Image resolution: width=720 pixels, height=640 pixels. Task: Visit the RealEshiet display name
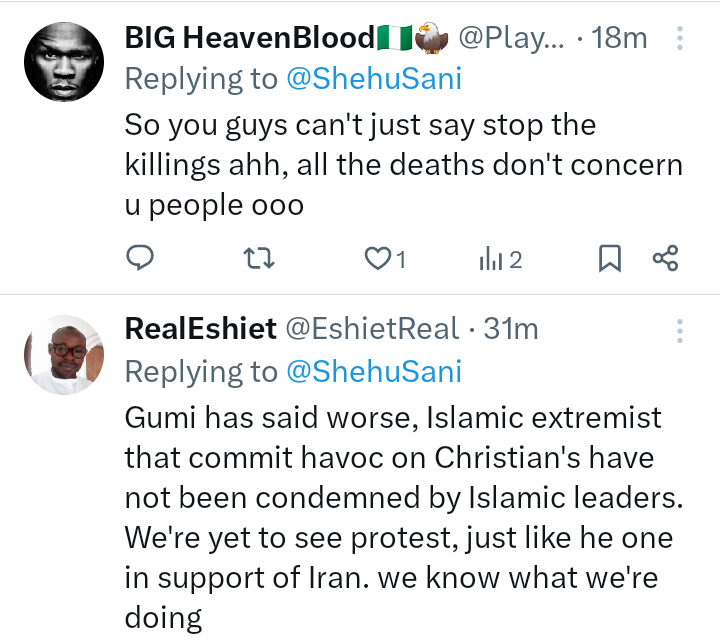[x=200, y=328]
